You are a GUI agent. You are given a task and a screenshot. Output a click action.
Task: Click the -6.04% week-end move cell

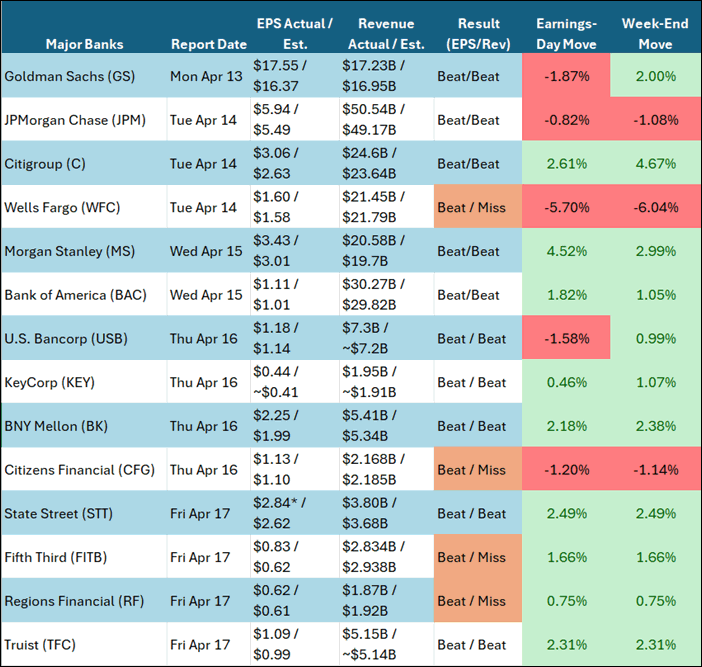point(655,208)
